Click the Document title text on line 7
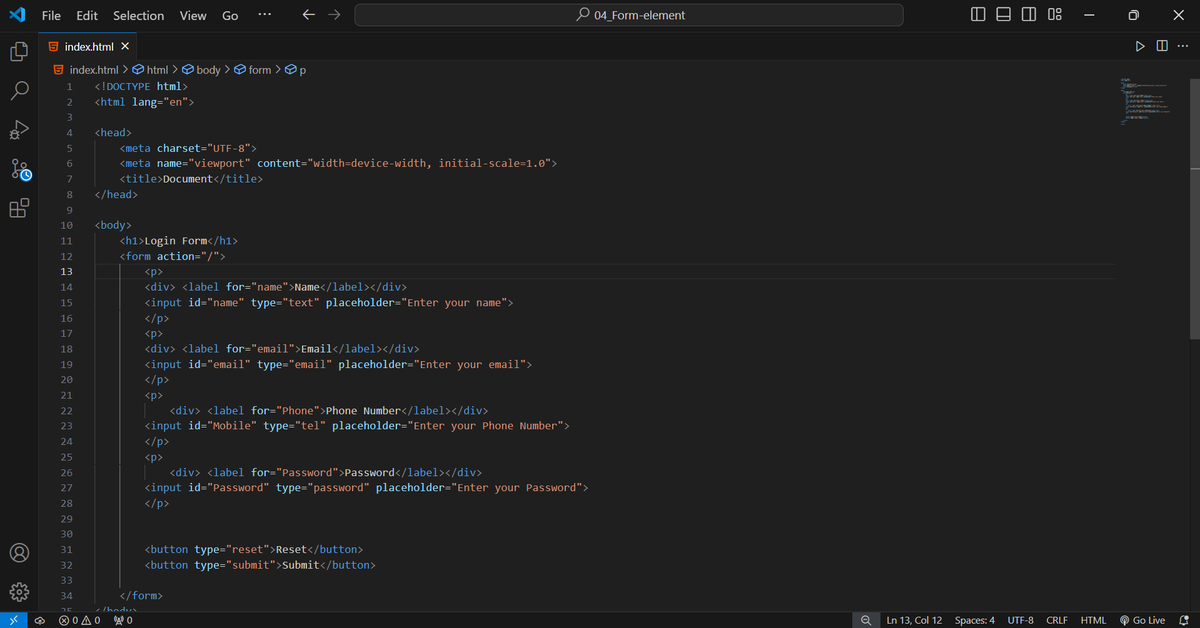1200x628 pixels. click(x=188, y=178)
